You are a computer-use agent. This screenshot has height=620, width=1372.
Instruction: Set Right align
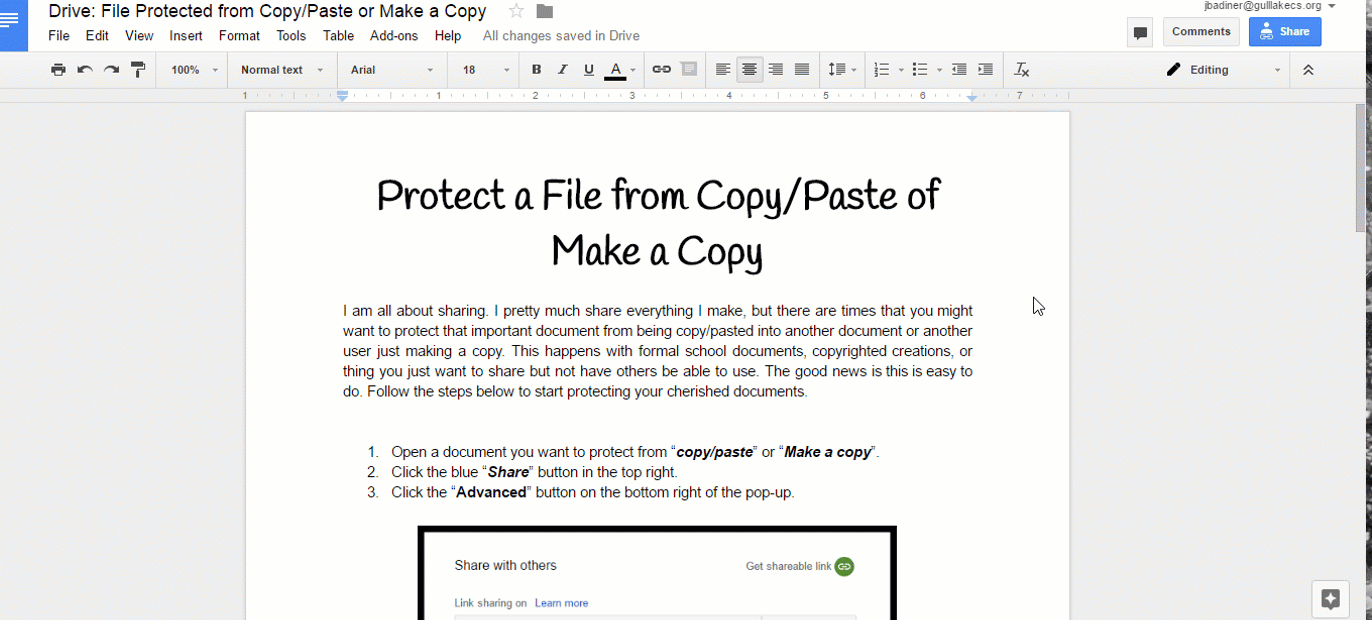pos(775,70)
